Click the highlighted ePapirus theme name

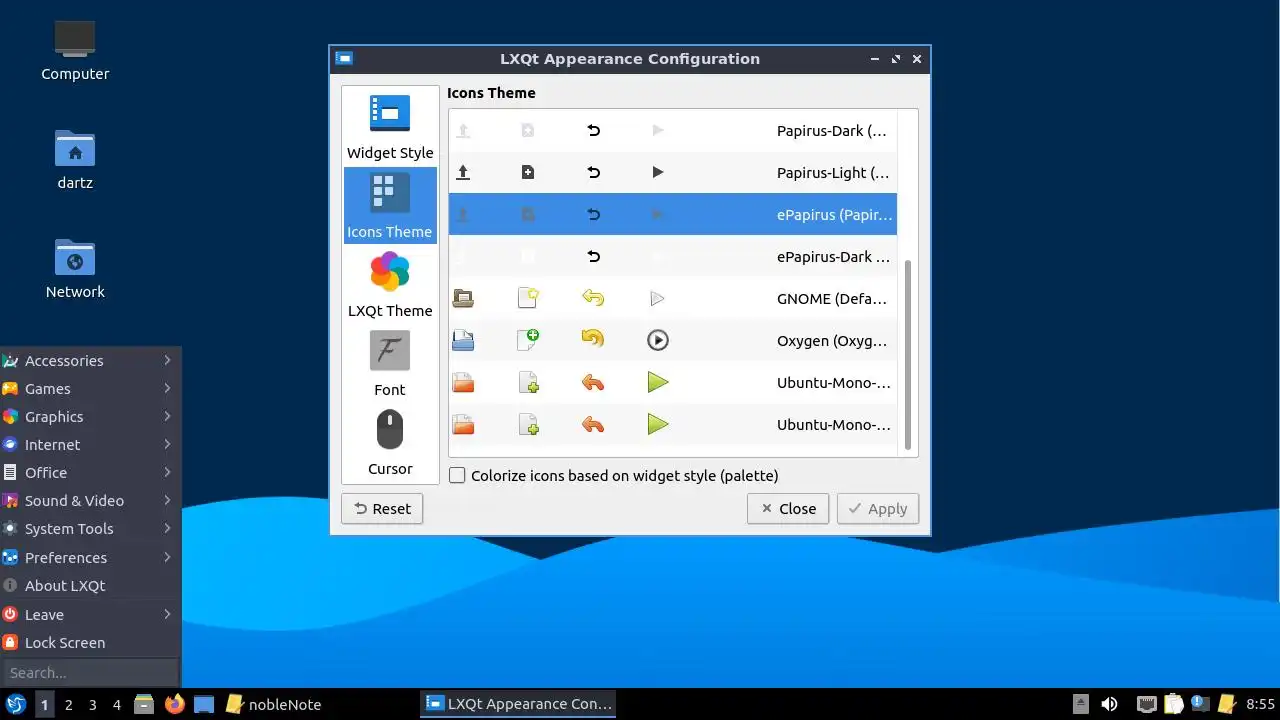[x=835, y=215]
